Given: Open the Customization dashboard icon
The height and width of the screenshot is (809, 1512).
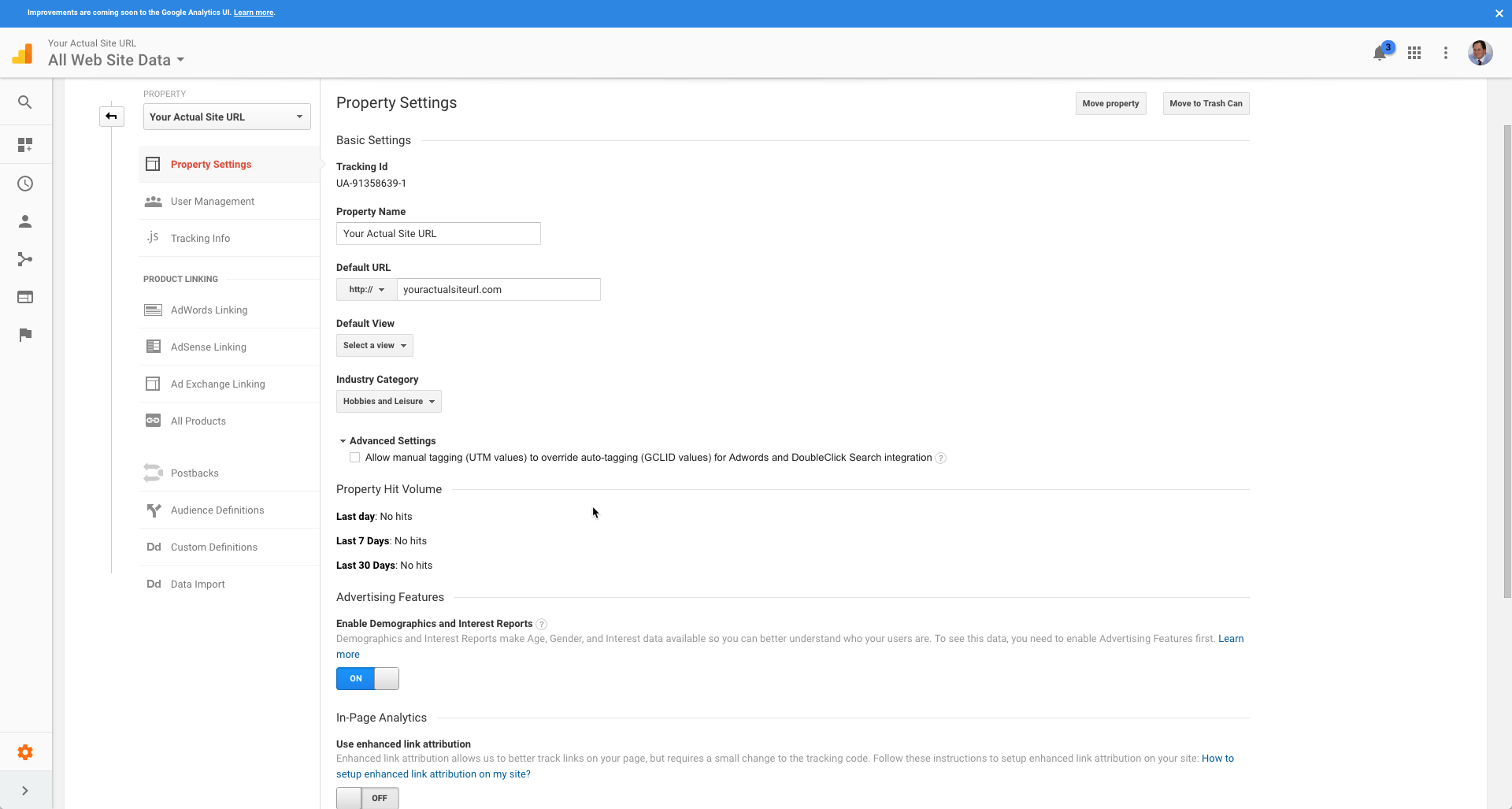Looking at the screenshot, I should click(25, 145).
